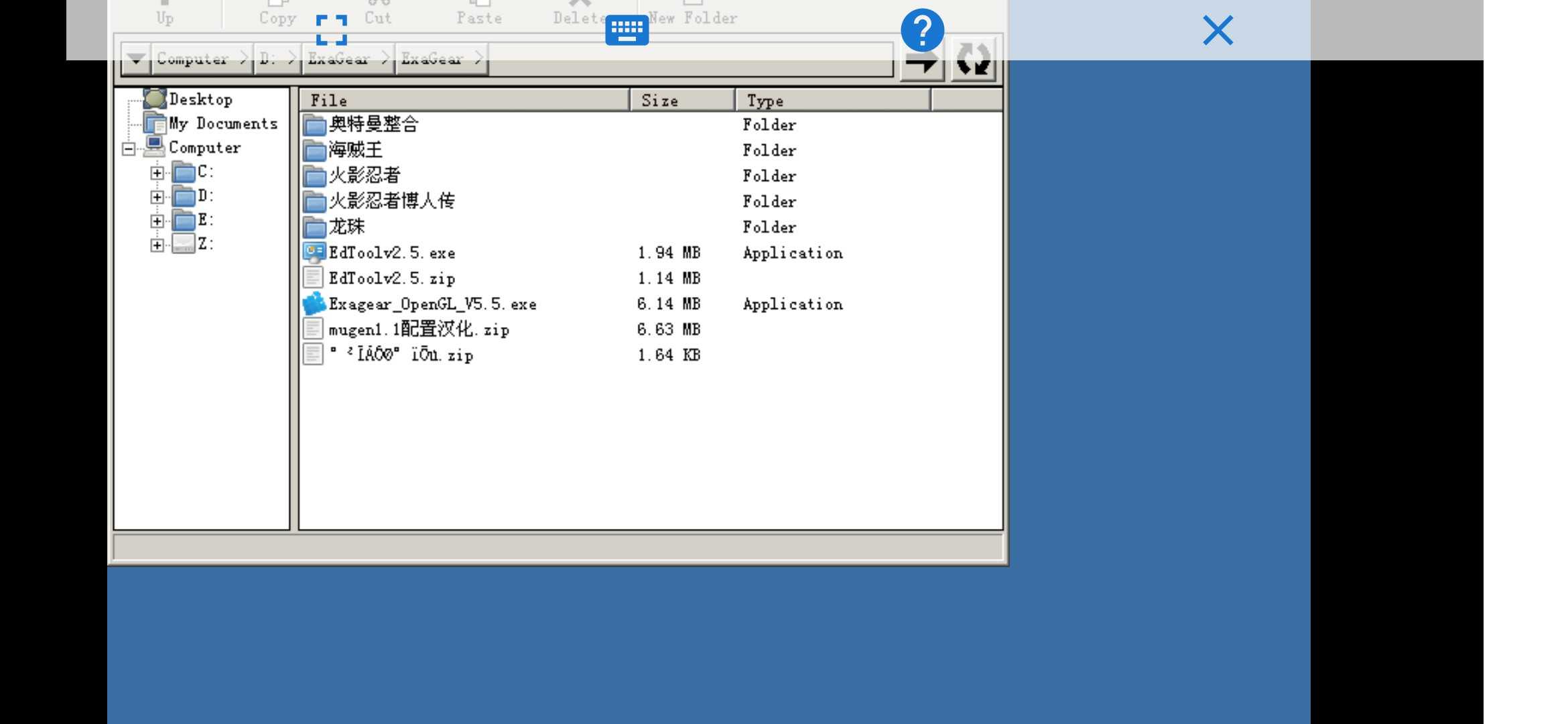Click the Cut toolbar button
Image resolution: width=1568 pixels, height=724 pixels.
click(x=378, y=15)
